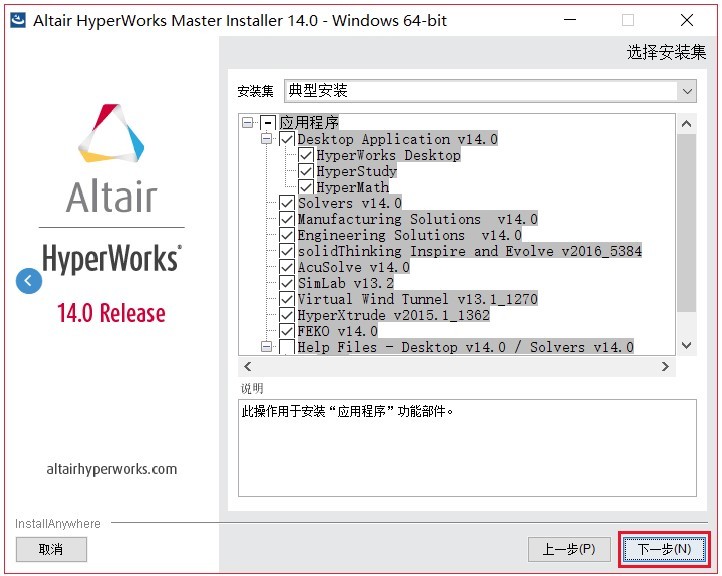Uncheck AcuSolve v14.0 checkbox

(x=287, y=267)
